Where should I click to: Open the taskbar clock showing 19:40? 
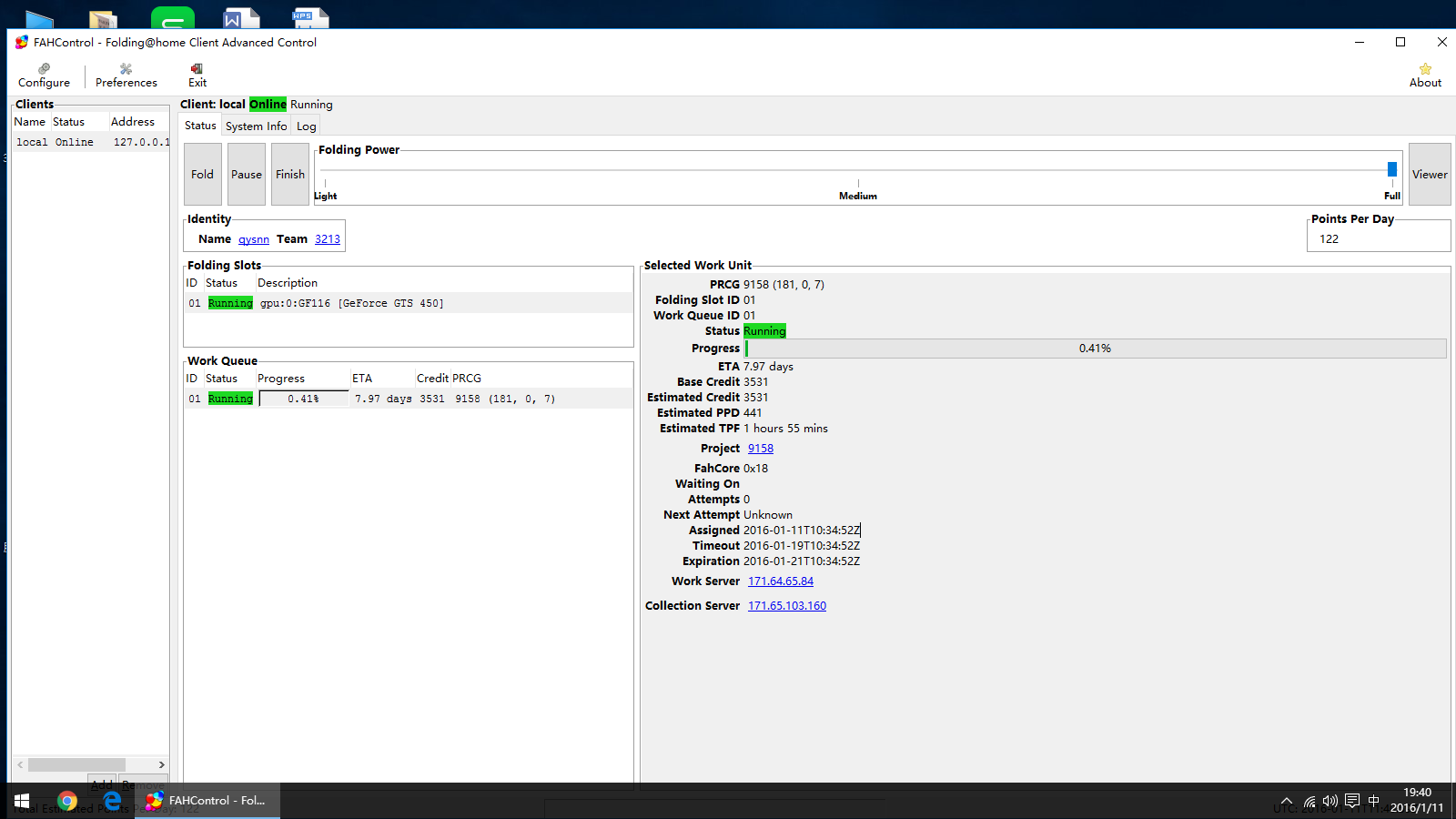click(x=1417, y=801)
